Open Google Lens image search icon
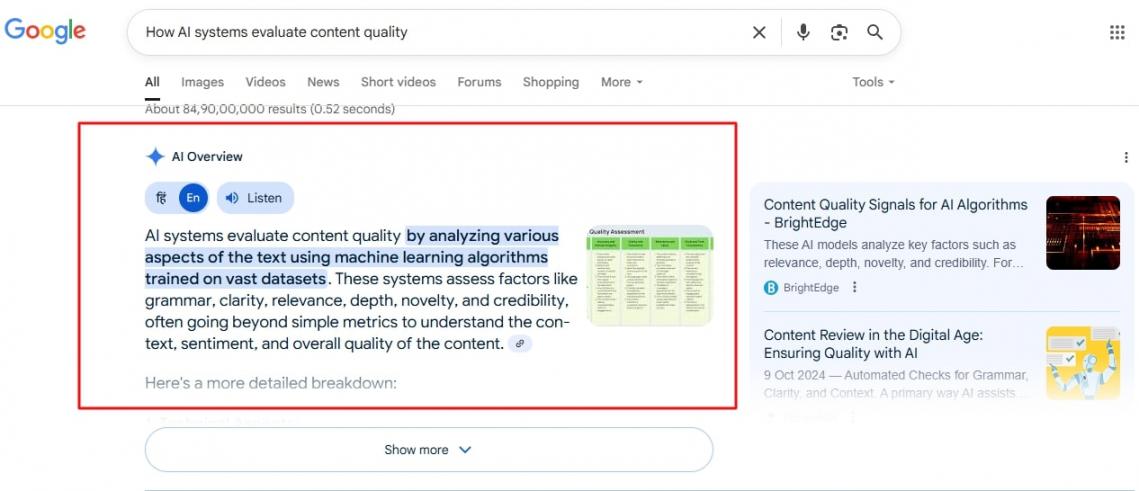The width and height of the screenshot is (1139, 491). pyautogui.click(x=839, y=32)
